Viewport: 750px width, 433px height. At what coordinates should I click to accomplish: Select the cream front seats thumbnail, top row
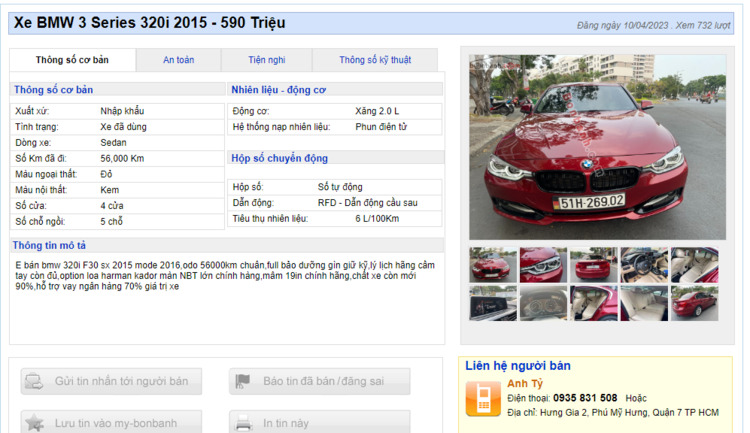[x=695, y=265]
